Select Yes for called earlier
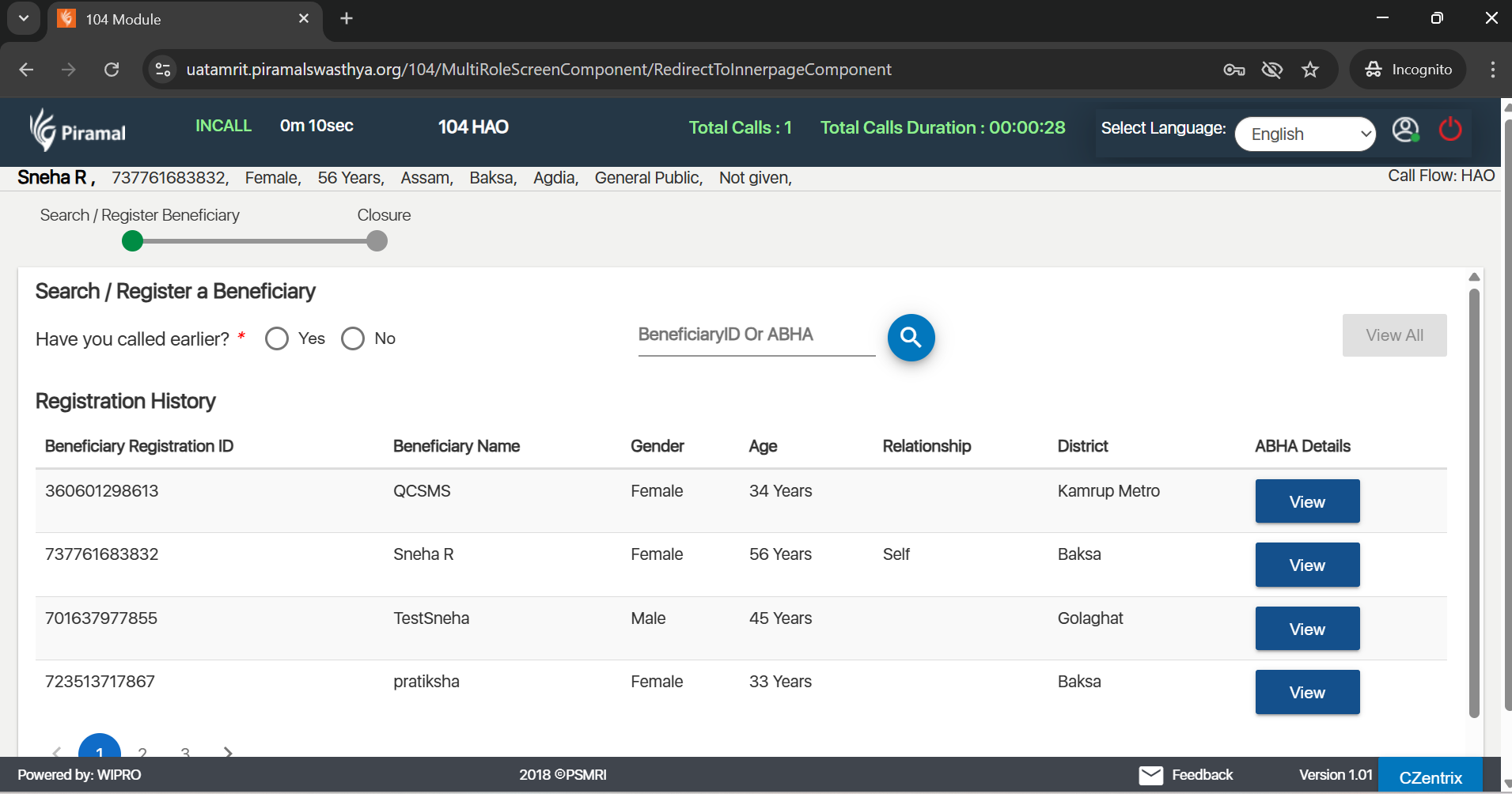The image size is (1512, 794). (x=277, y=338)
